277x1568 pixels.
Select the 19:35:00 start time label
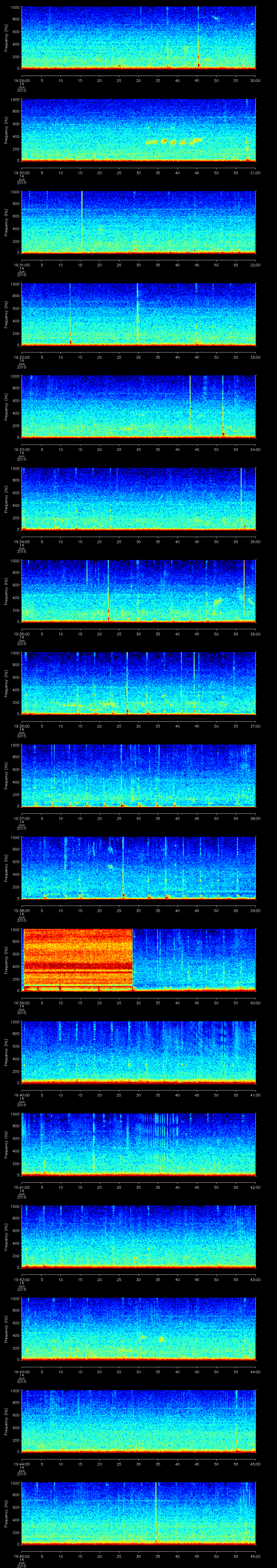point(21,634)
